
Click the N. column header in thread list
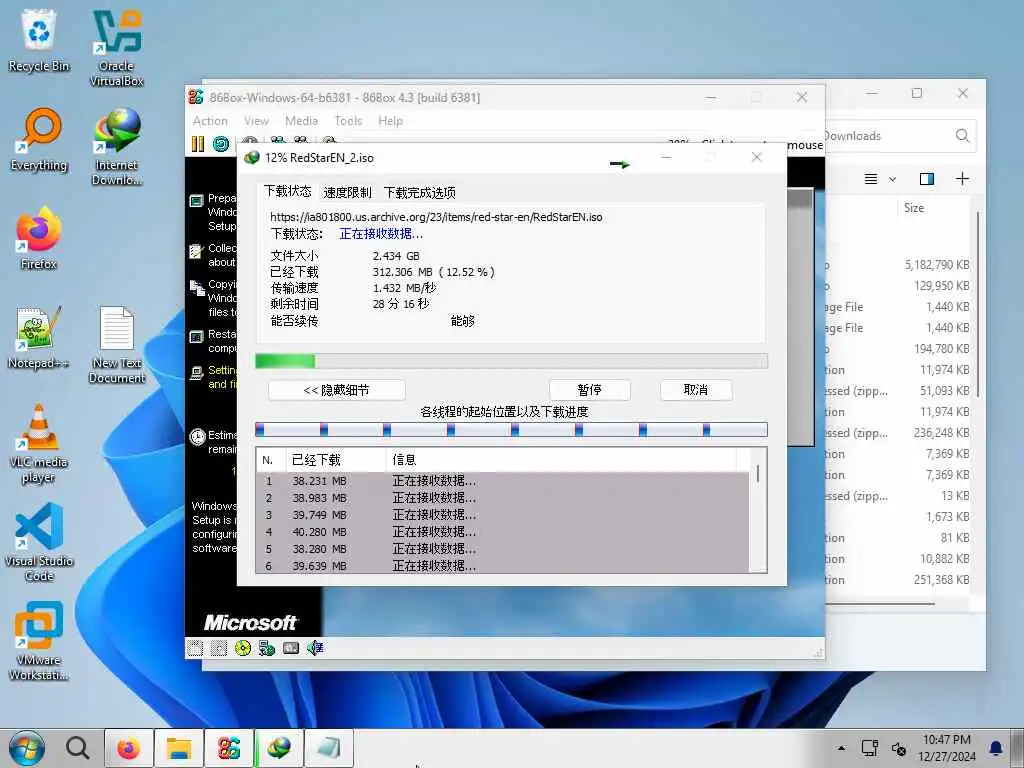point(270,460)
